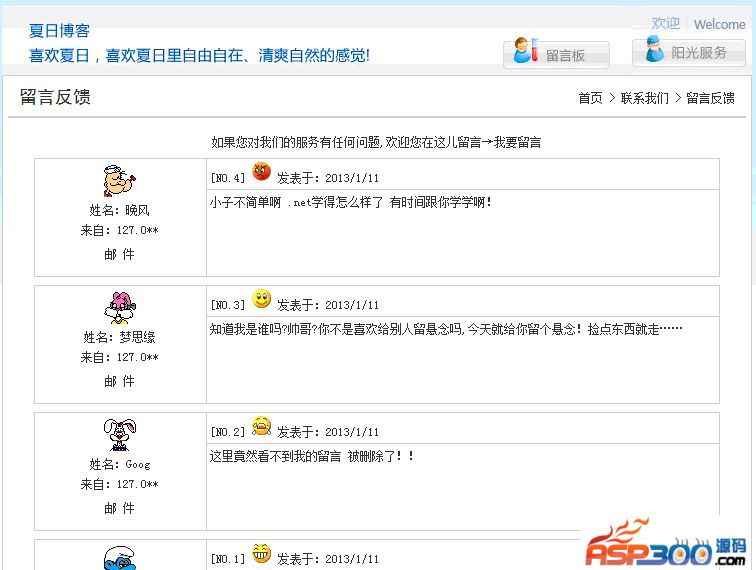Click the ASP300 源码 logo

click(x=665, y=543)
